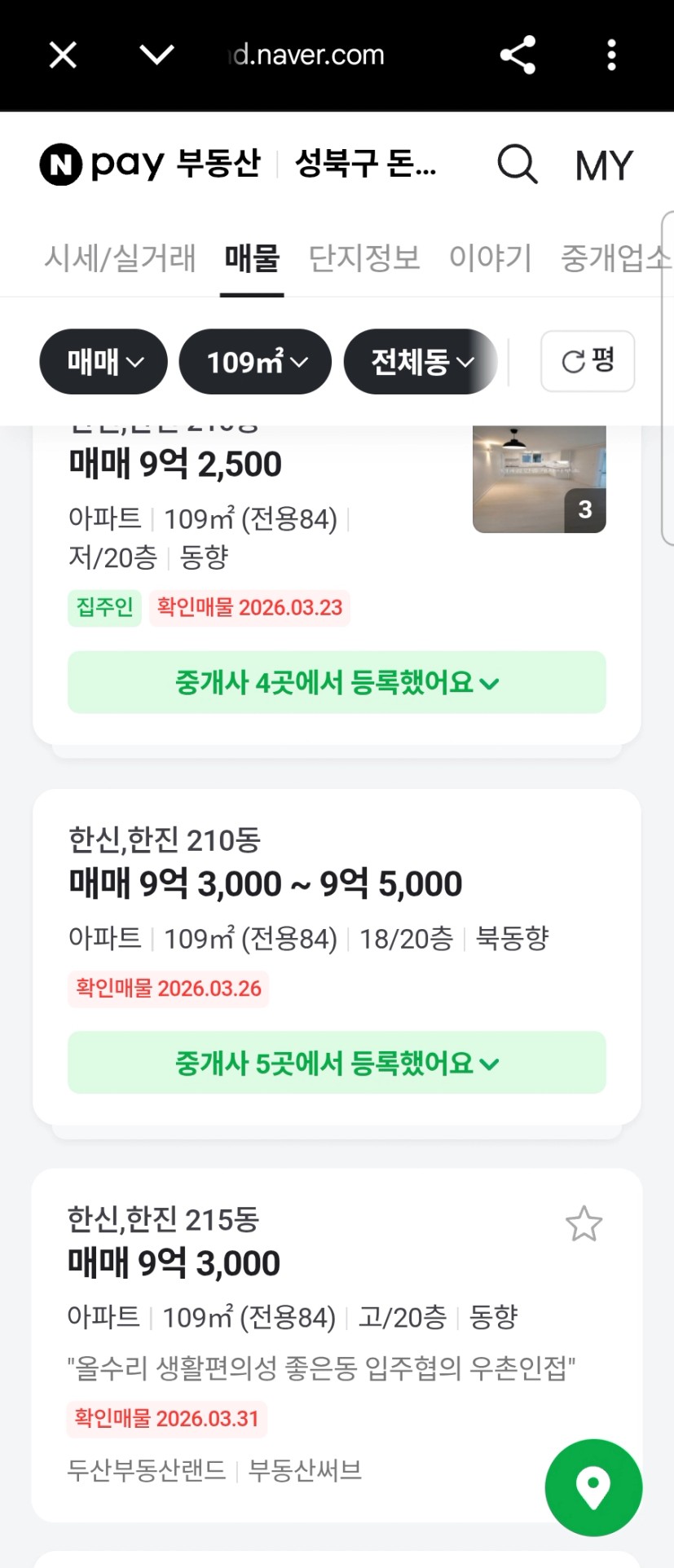Image resolution: width=674 pixels, height=1568 pixels.
Task: Open the 전체동 building filter dropdown
Action: [x=421, y=362]
